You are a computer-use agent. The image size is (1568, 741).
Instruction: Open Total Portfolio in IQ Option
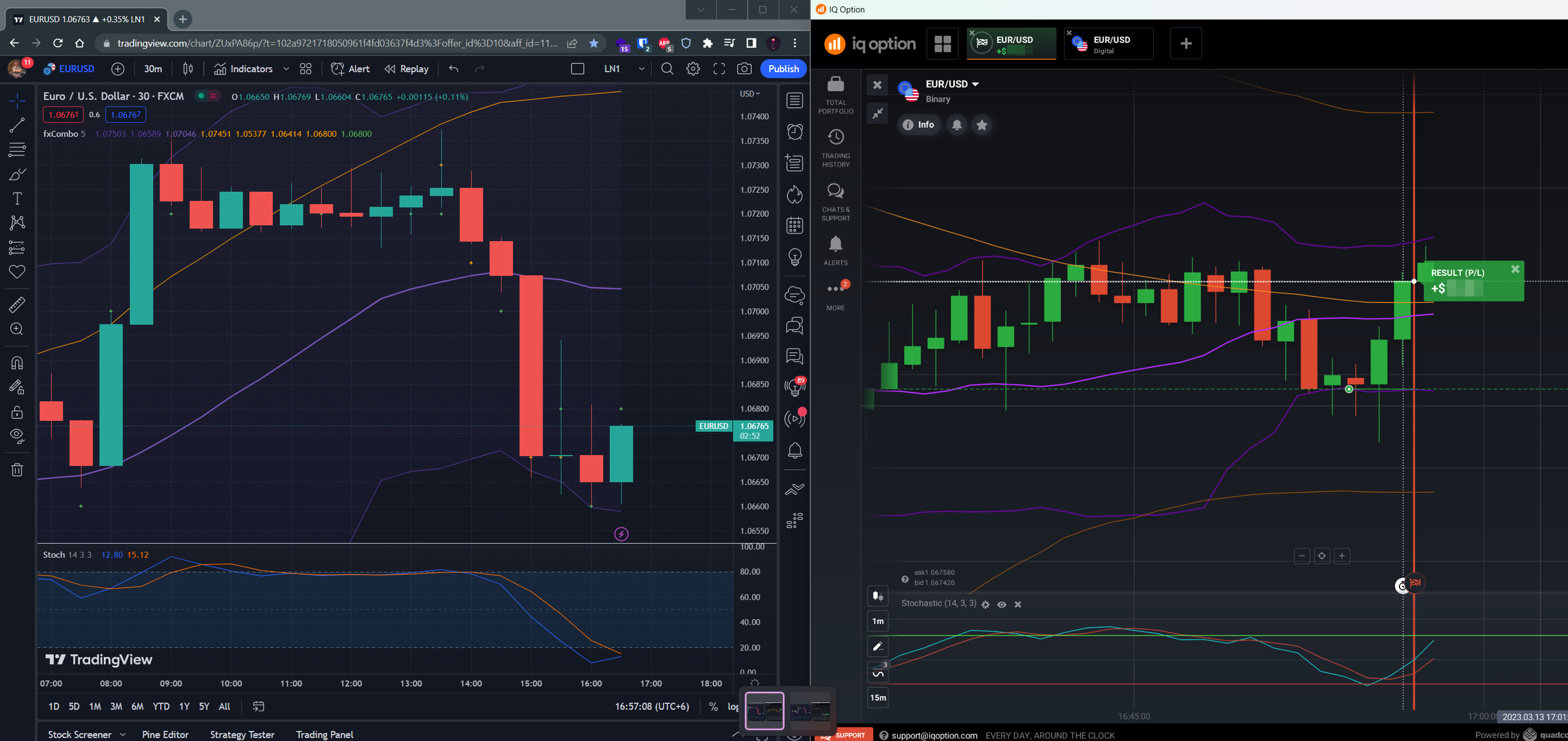tap(835, 95)
